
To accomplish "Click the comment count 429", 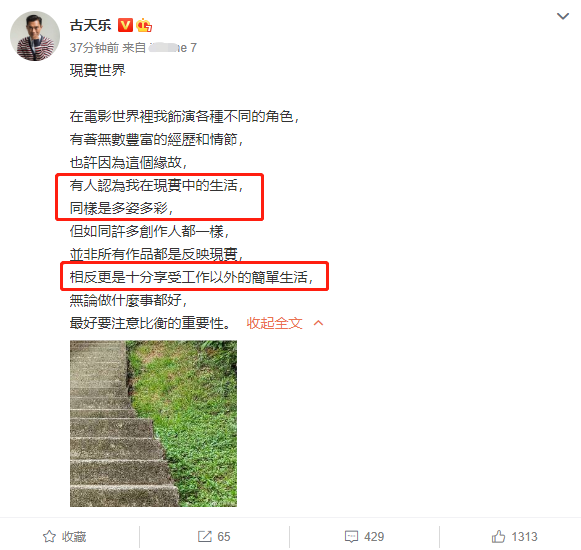I will coord(374,537).
